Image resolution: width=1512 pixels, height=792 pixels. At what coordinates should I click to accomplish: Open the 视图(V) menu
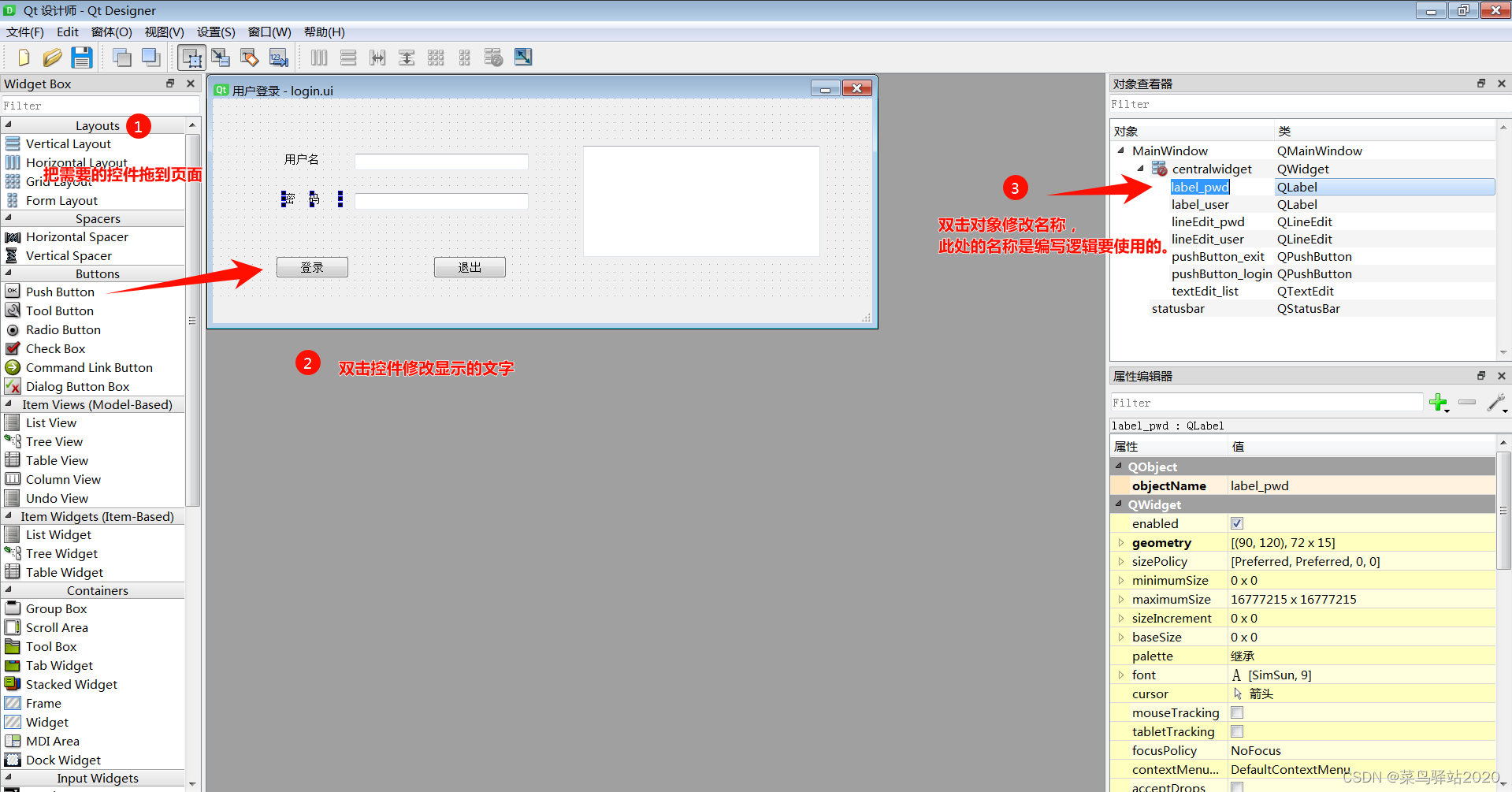(165, 32)
